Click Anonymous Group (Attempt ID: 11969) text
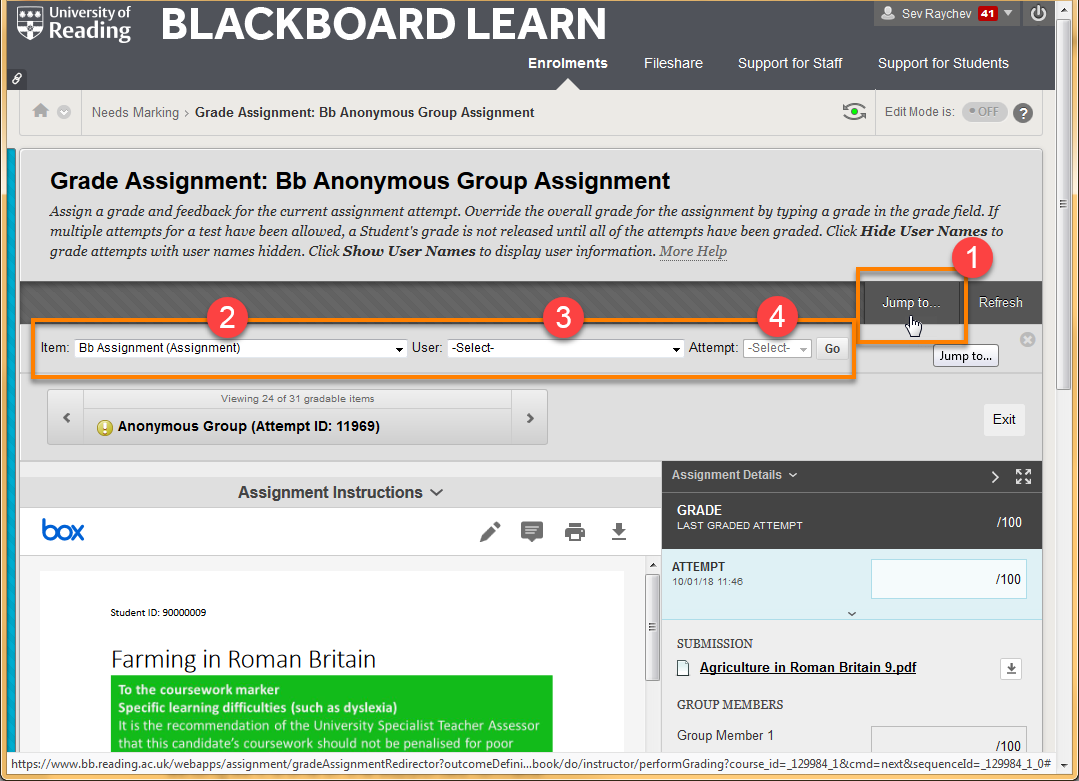Viewport: 1079px width, 781px height. [x=248, y=427]
